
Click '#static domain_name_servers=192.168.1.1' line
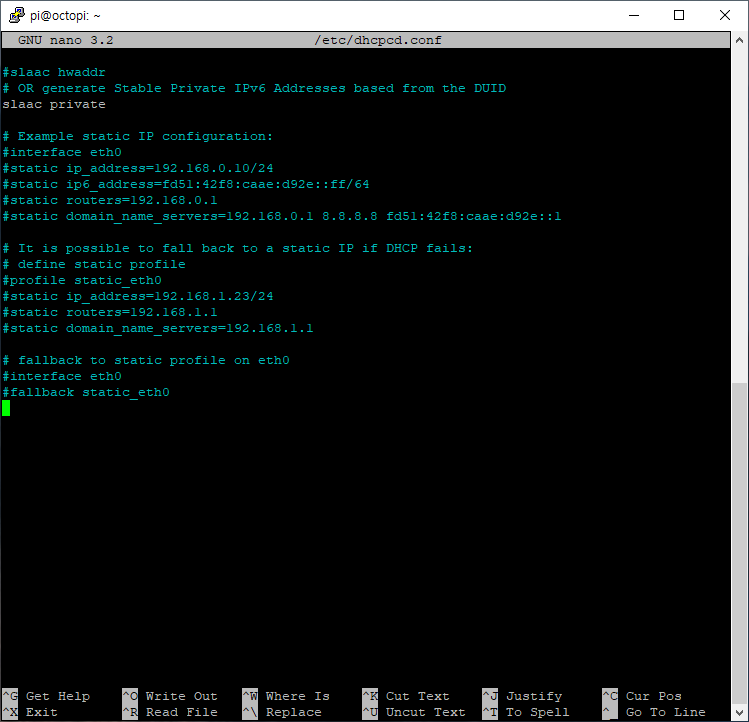point(158,328)
